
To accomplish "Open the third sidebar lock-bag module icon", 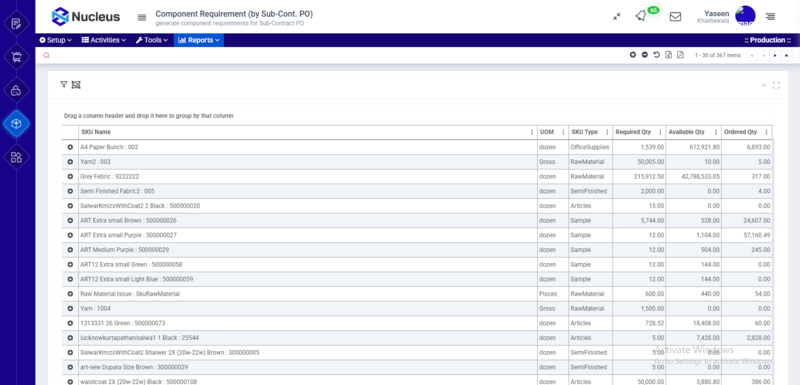I will tap(16, 91).
